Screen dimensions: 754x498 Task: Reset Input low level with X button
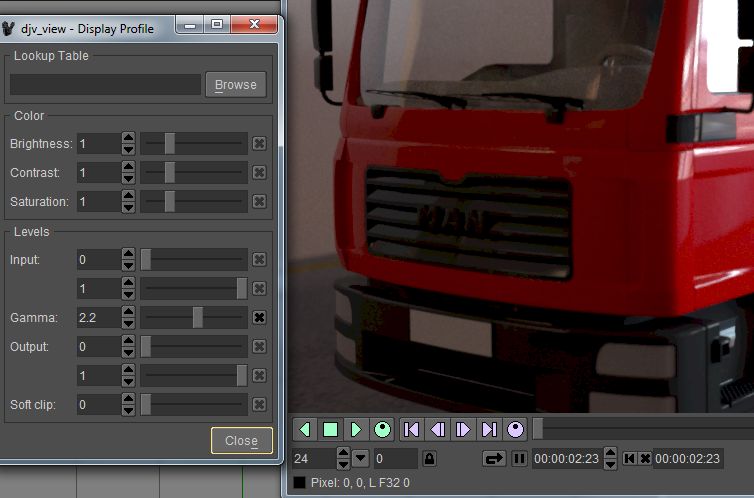[x=259, y=260]
